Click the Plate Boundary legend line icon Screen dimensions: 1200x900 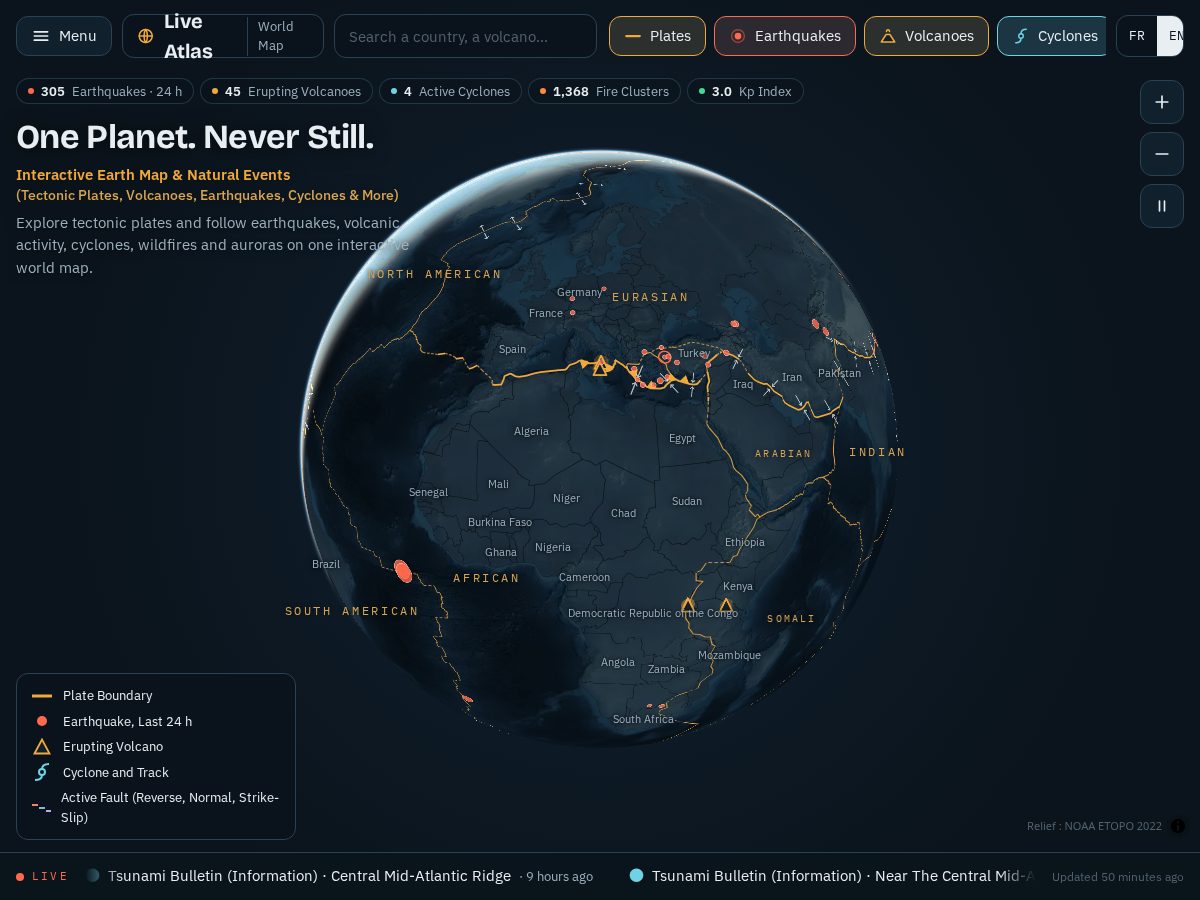pos(42,696)
